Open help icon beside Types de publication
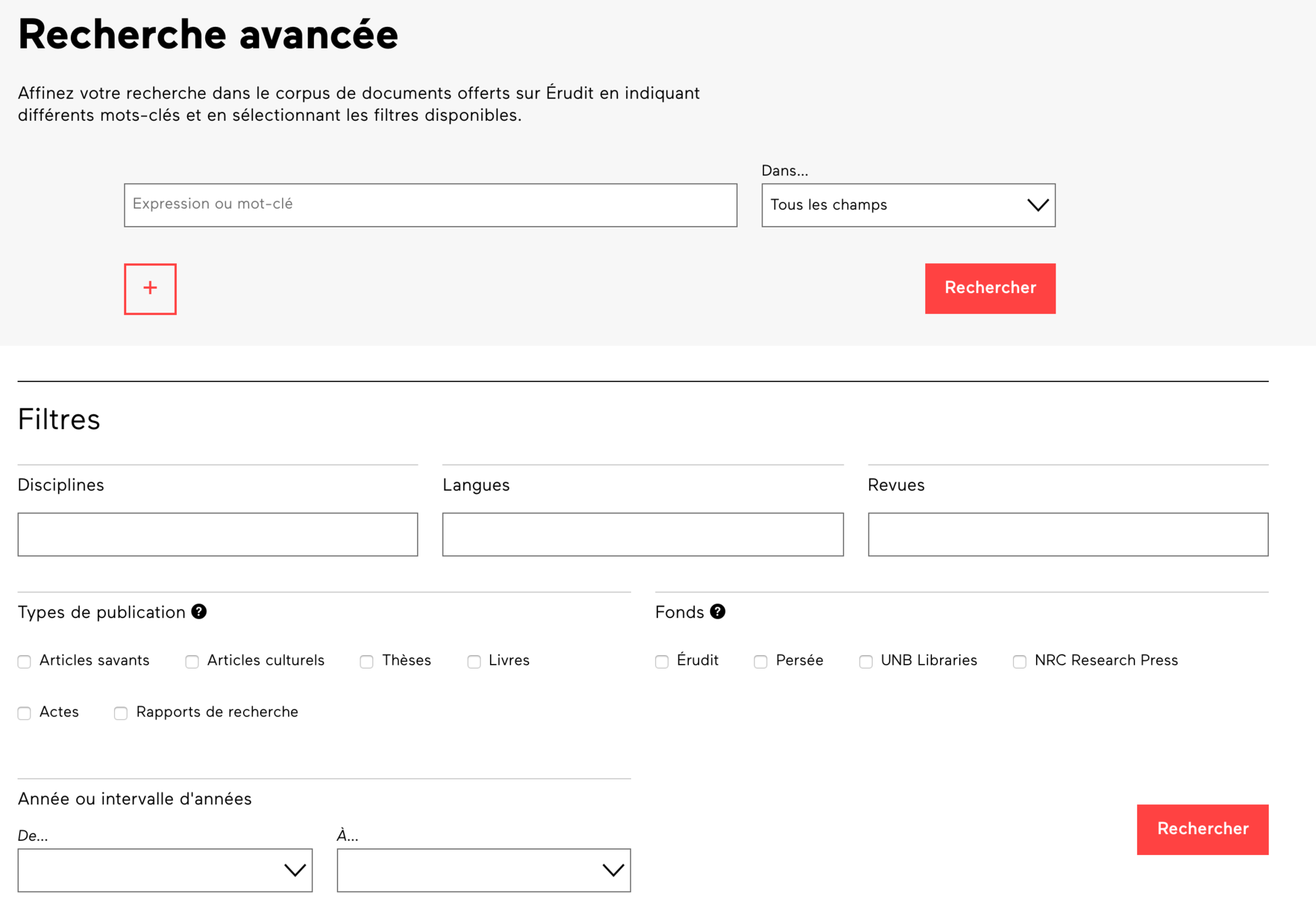Screen dimensions: 1316x911 [199, 611]
